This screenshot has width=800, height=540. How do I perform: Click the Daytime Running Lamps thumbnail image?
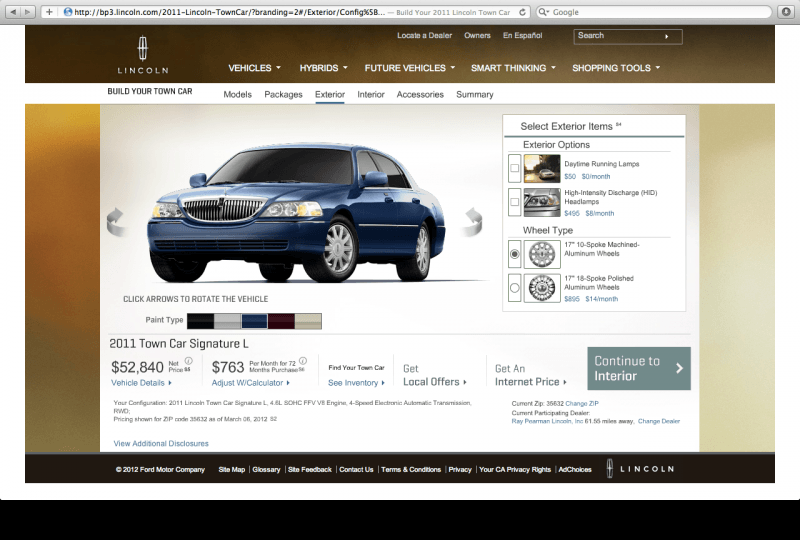(542, 168)
